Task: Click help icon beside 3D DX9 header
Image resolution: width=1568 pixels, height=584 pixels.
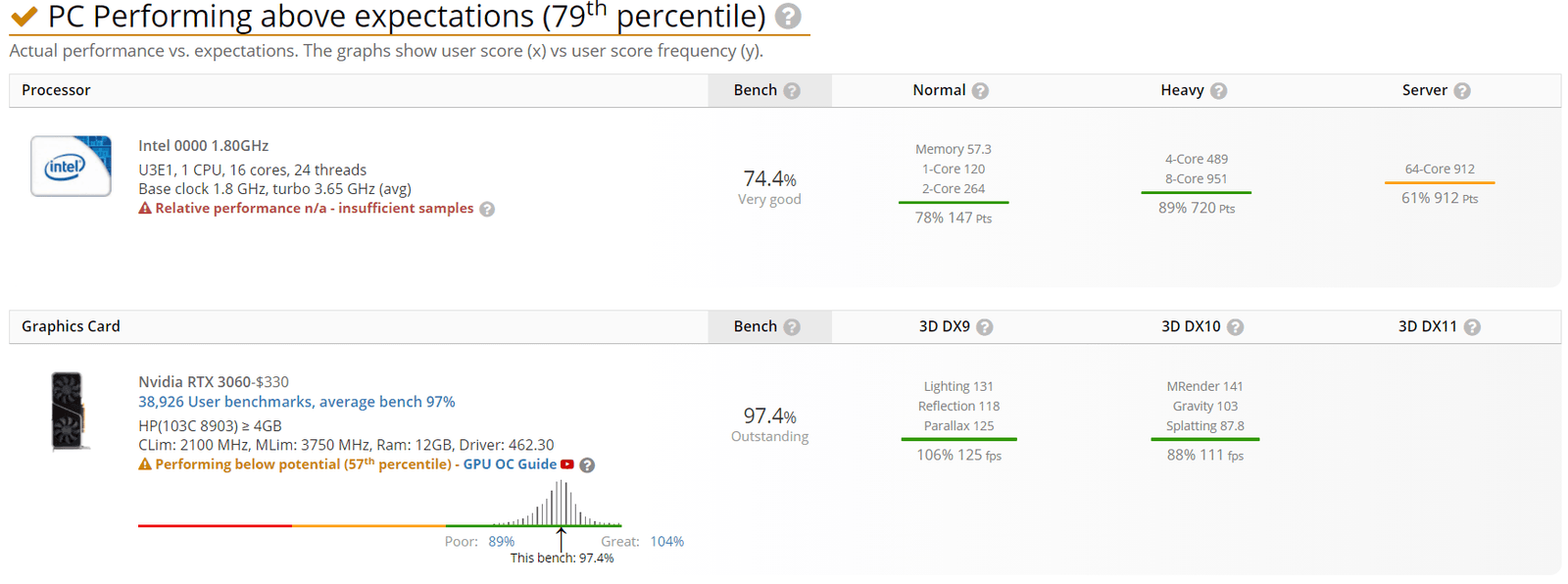Action: (985, 327)
